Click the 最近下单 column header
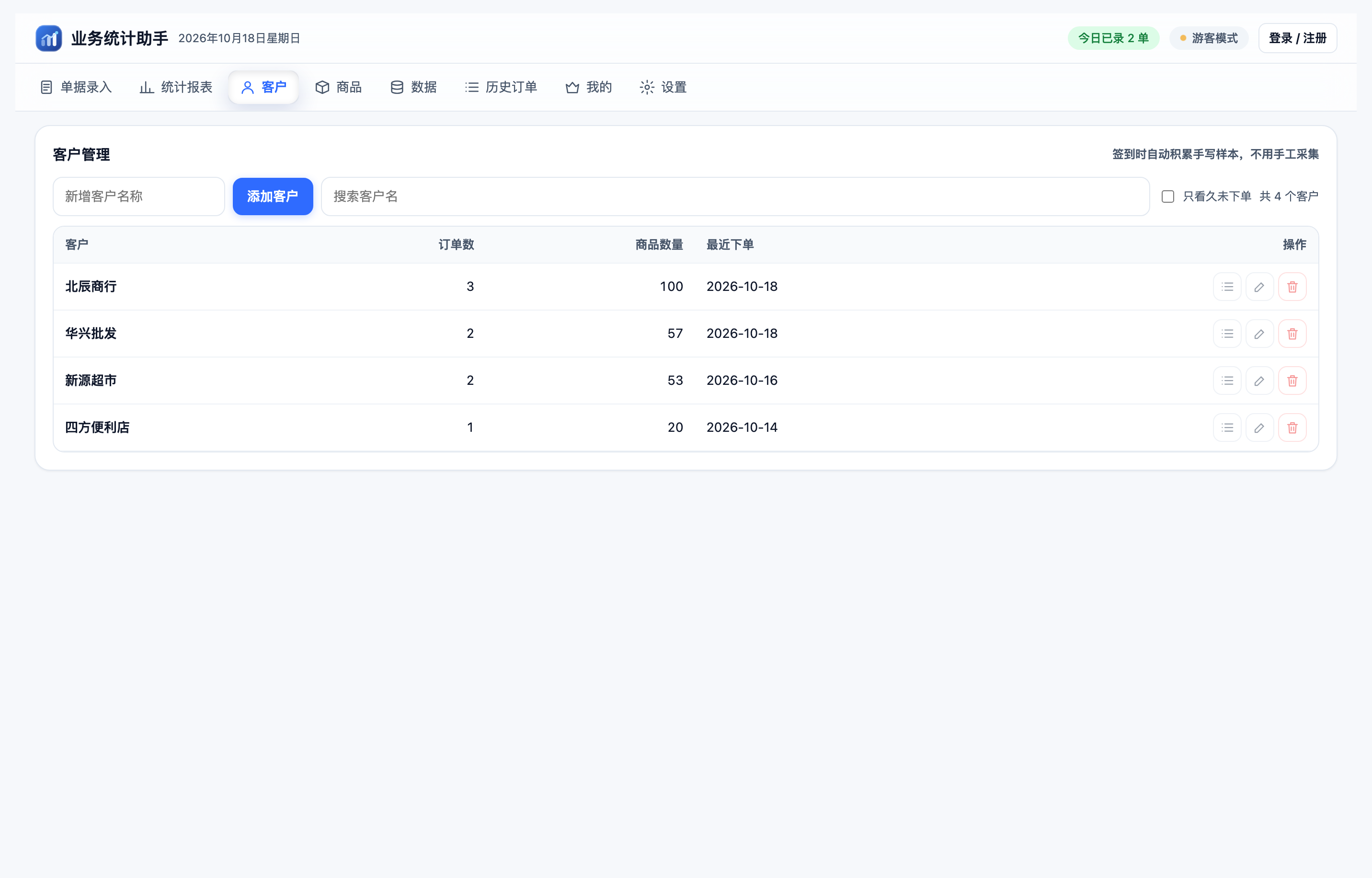 (x=730, y=244)
